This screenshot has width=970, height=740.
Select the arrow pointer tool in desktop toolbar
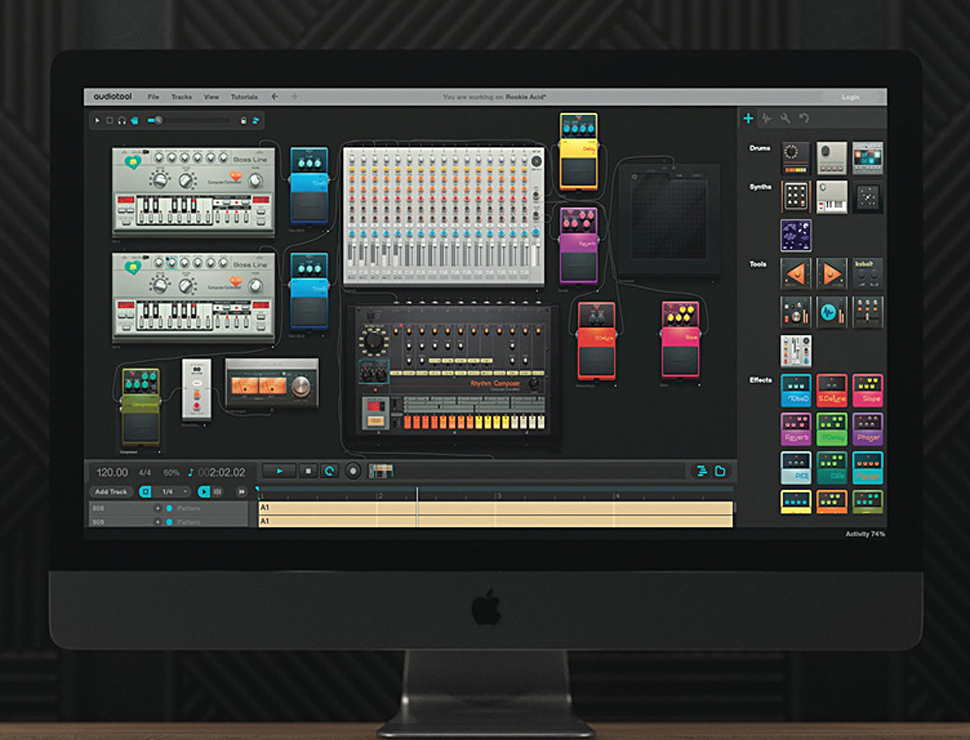tap(97, 121)
